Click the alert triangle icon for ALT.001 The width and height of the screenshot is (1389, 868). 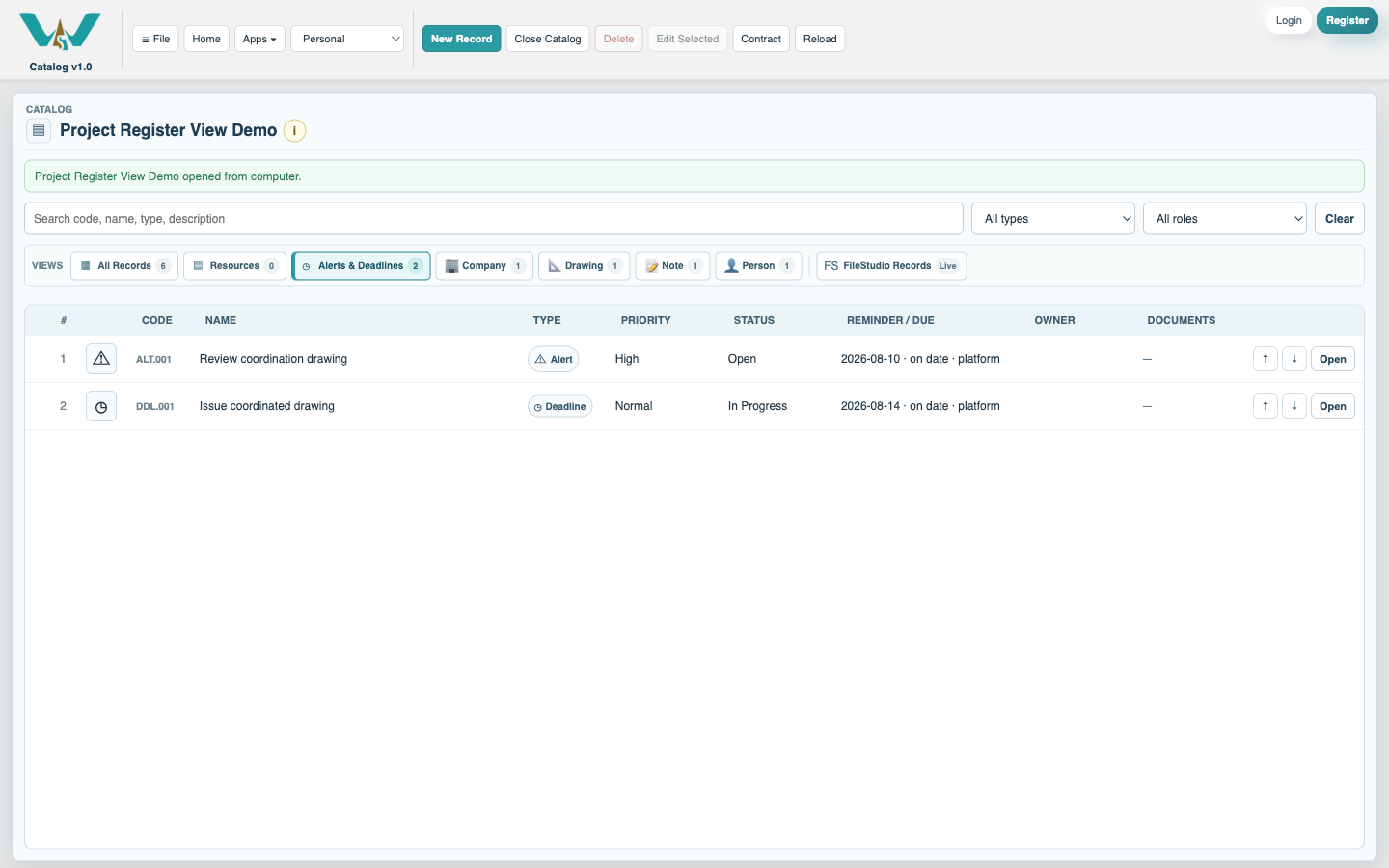[x=101, y=359]
